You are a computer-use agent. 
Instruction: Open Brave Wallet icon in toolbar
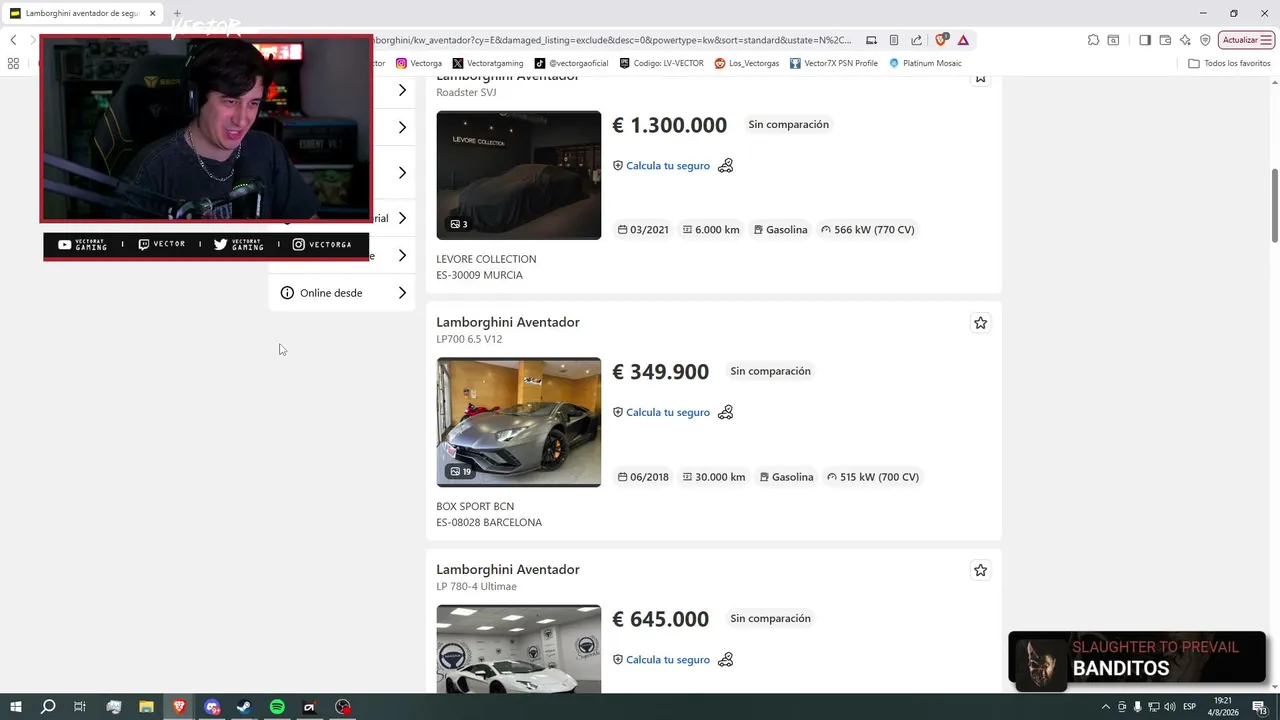1165,40
